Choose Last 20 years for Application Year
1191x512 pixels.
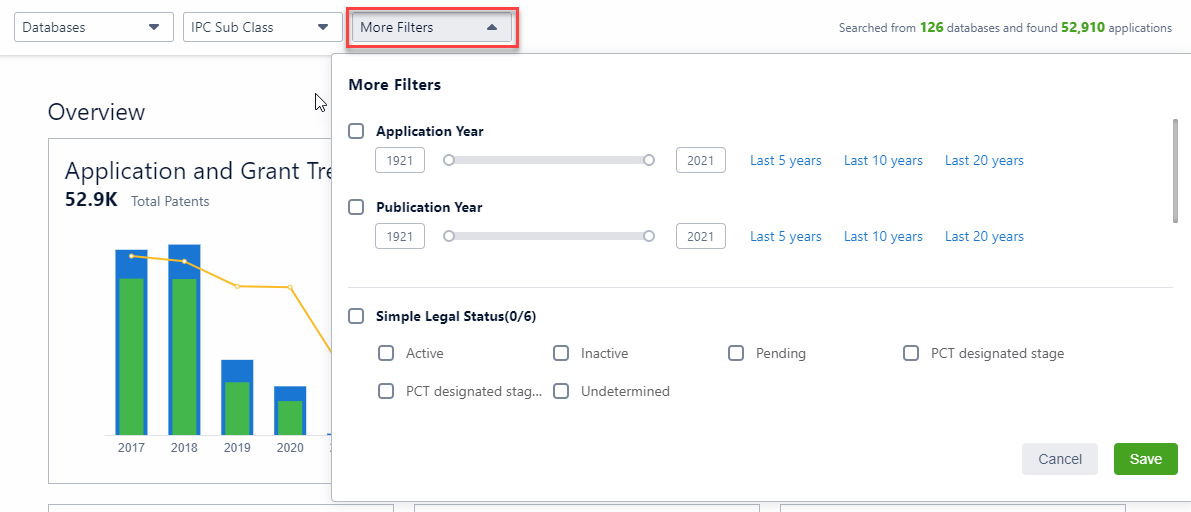[x=984, y=160]
